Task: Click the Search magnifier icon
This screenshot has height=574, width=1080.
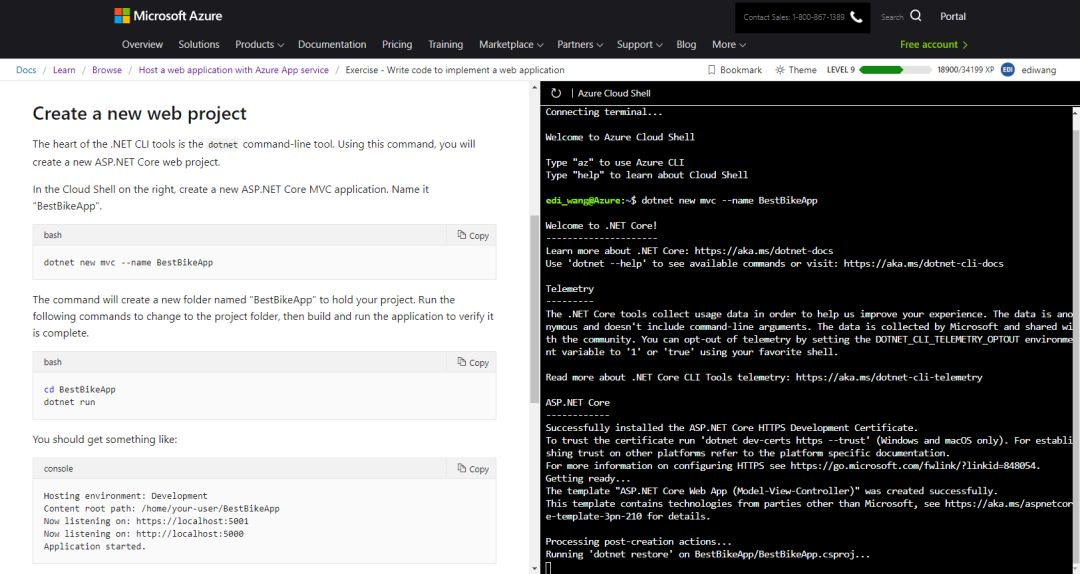Action: [915, 16]
